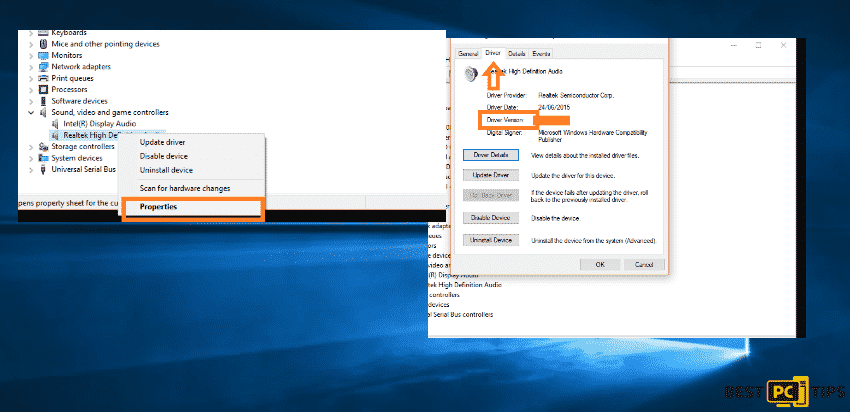850x412 pixels.
Task: Maximize the background Device Manager window
Action: 759,46
